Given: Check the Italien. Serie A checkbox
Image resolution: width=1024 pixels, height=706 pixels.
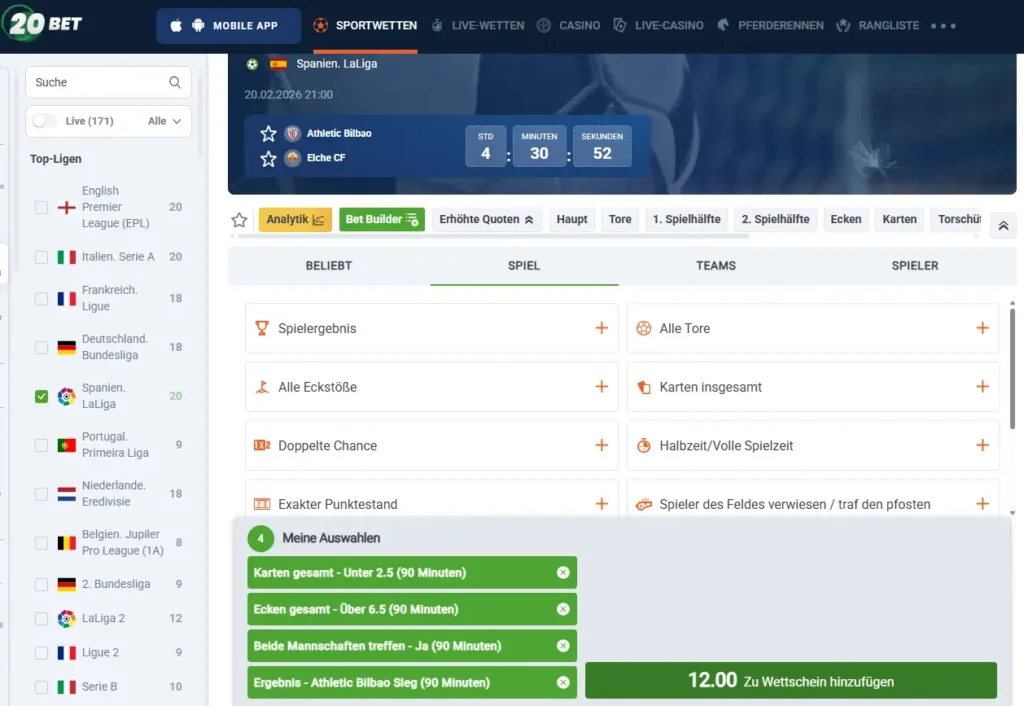Looking at the screenshot, I should pos(41,257).
